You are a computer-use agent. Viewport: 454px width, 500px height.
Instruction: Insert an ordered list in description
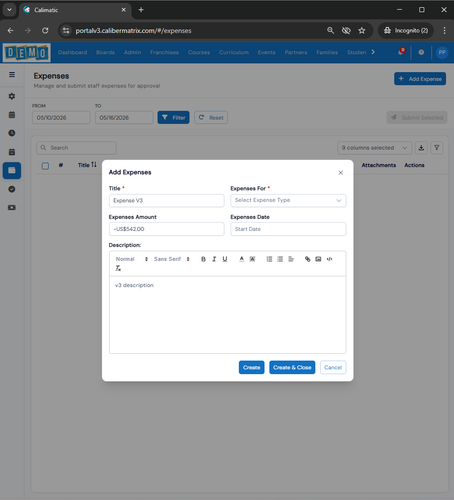(x=269, y=259)
